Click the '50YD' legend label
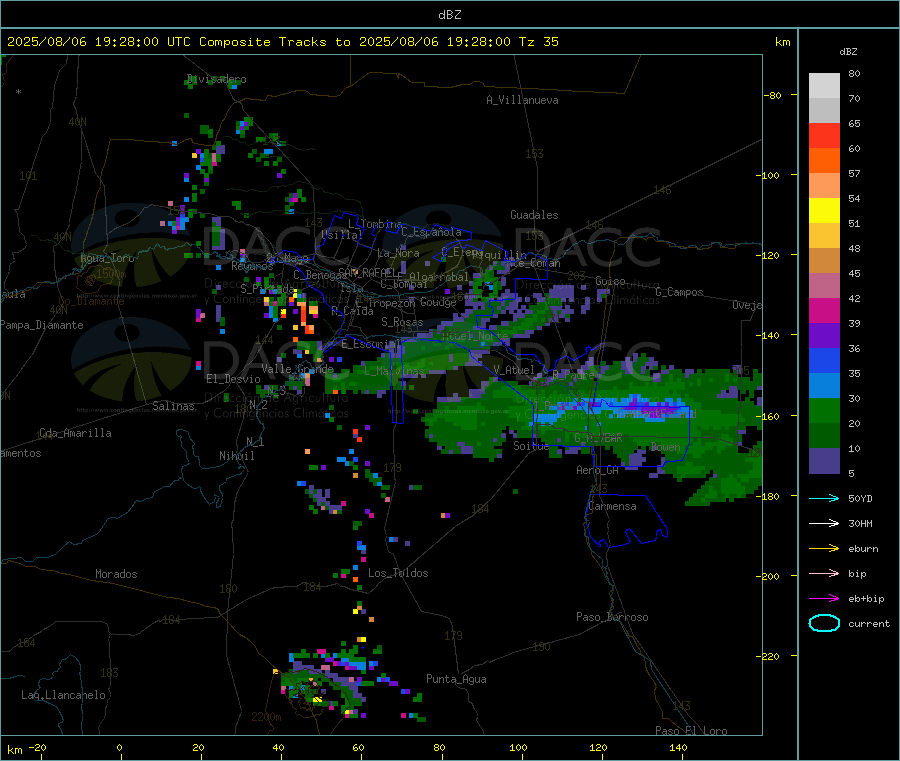Image resolution: width=900 pixels, height=761 pixels. coord(860,498)
